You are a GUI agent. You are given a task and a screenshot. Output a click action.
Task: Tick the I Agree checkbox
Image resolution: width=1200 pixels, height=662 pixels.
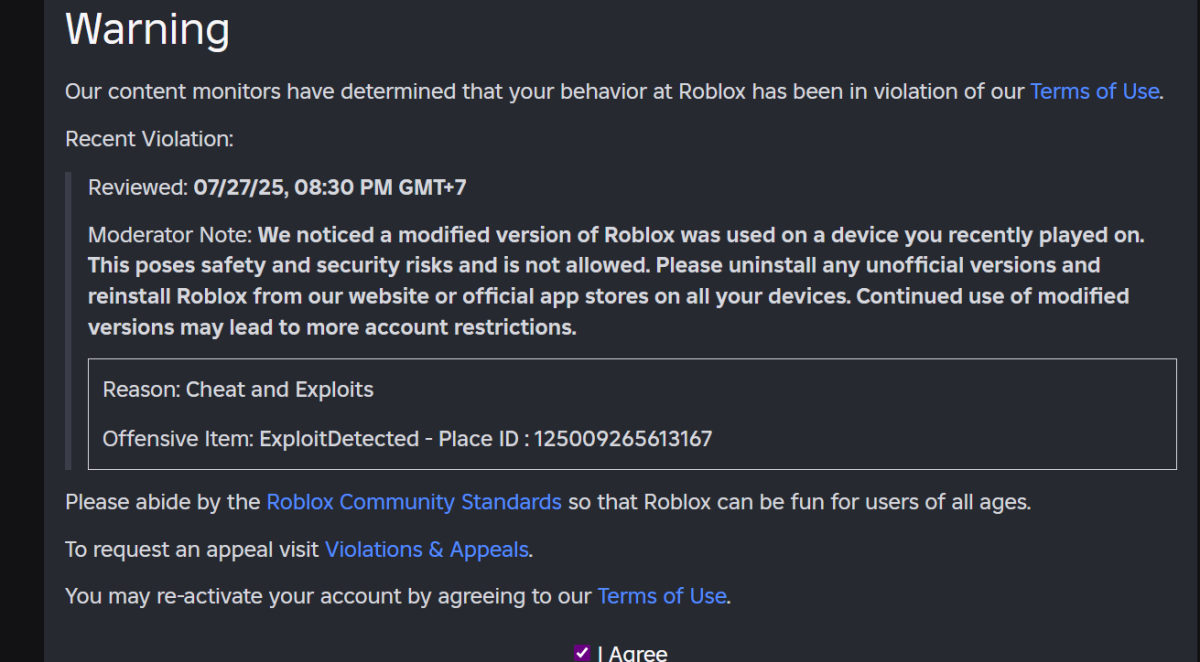pos(582,653)
